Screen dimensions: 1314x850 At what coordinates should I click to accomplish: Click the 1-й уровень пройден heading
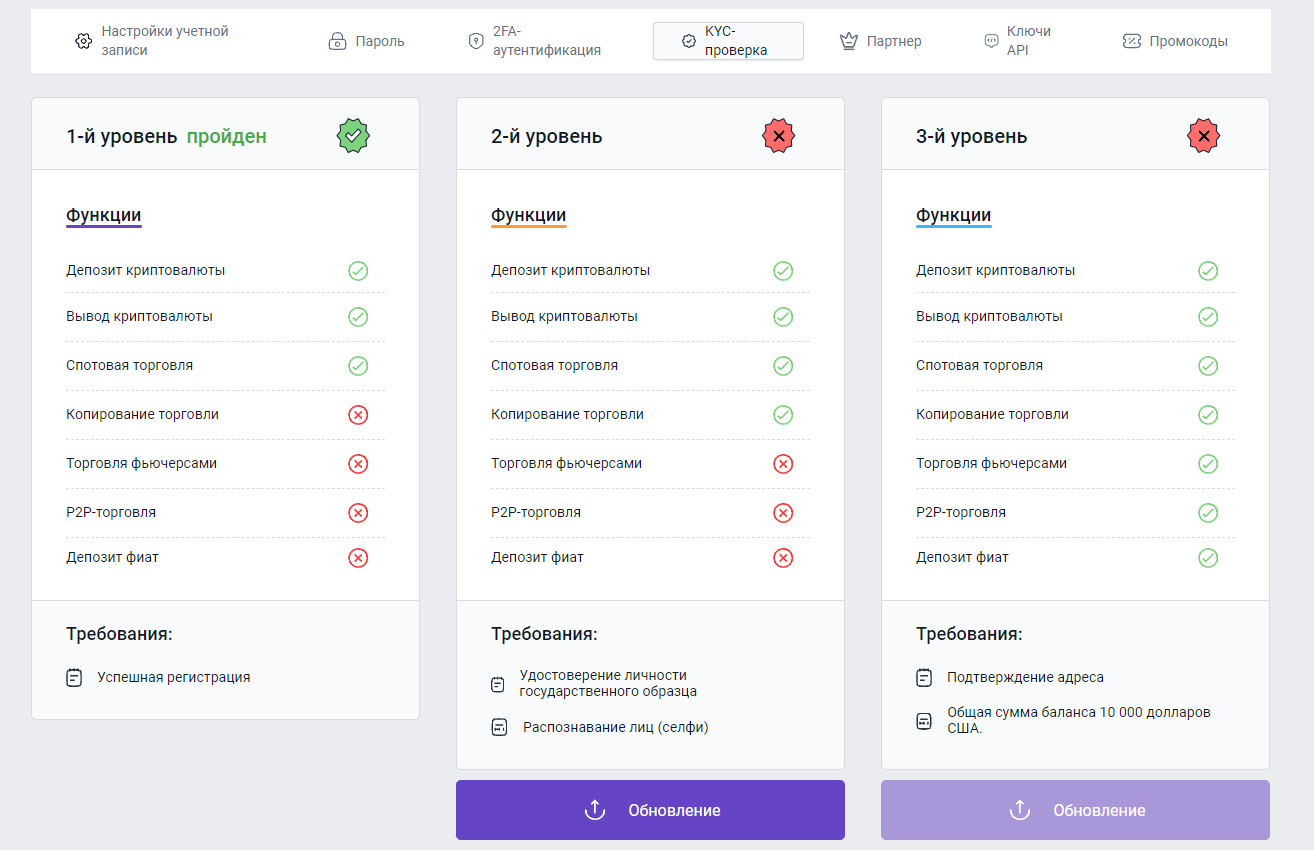[166, 136]
